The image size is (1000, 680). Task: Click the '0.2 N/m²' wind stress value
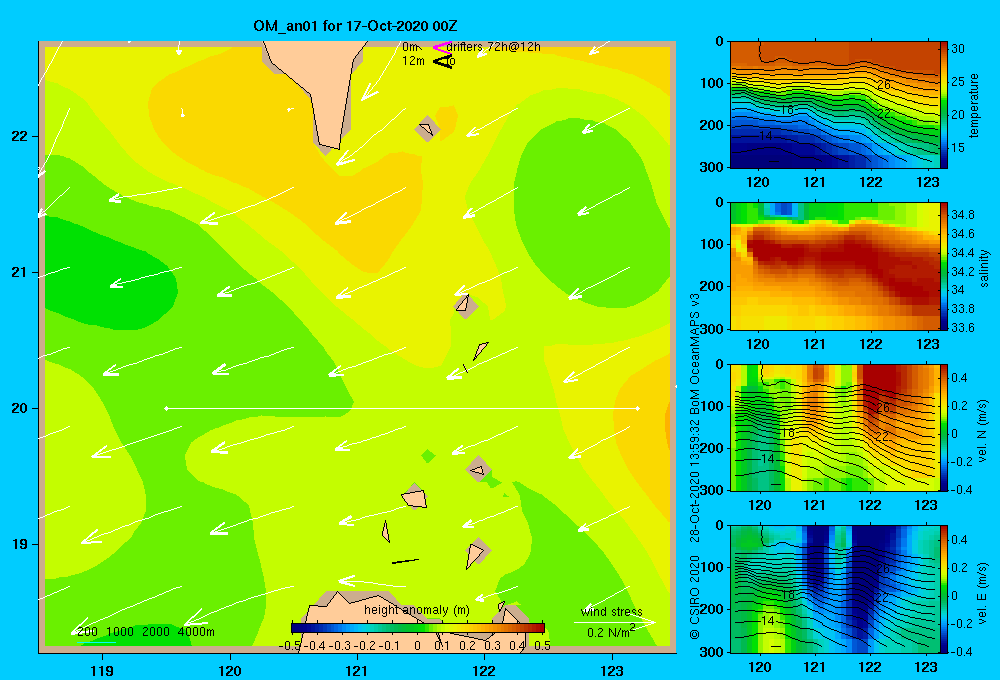coord(610,632)
